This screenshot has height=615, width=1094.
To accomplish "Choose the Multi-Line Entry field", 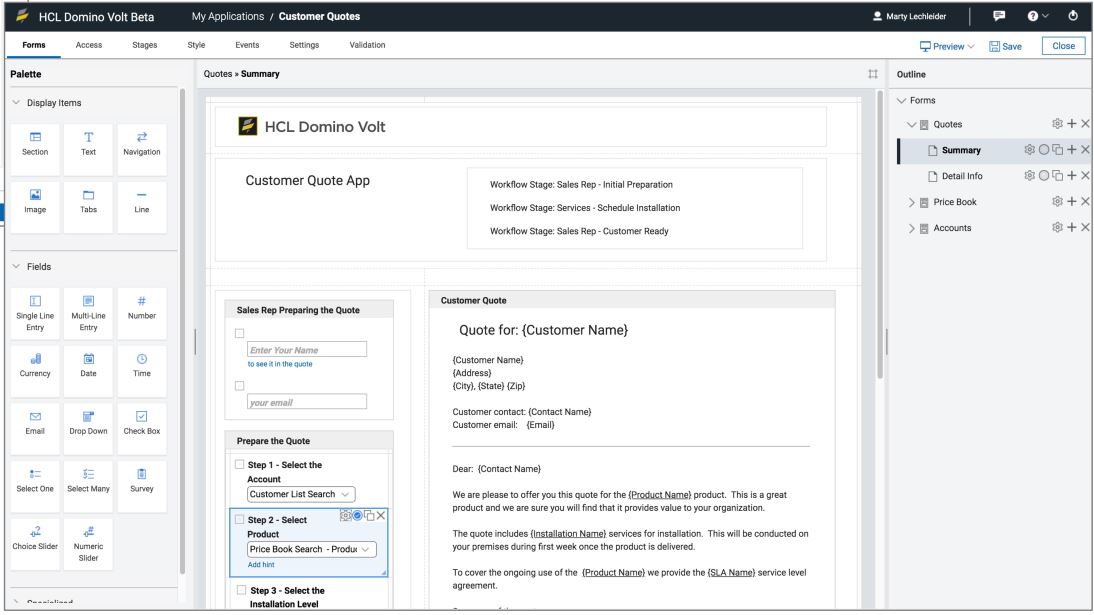I will tap(89, 313).
